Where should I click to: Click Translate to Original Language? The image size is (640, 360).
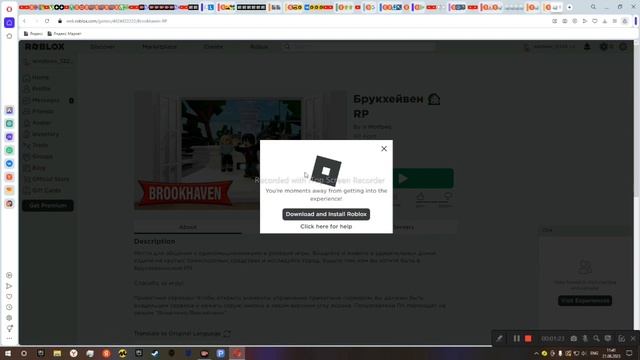point(182,333)
